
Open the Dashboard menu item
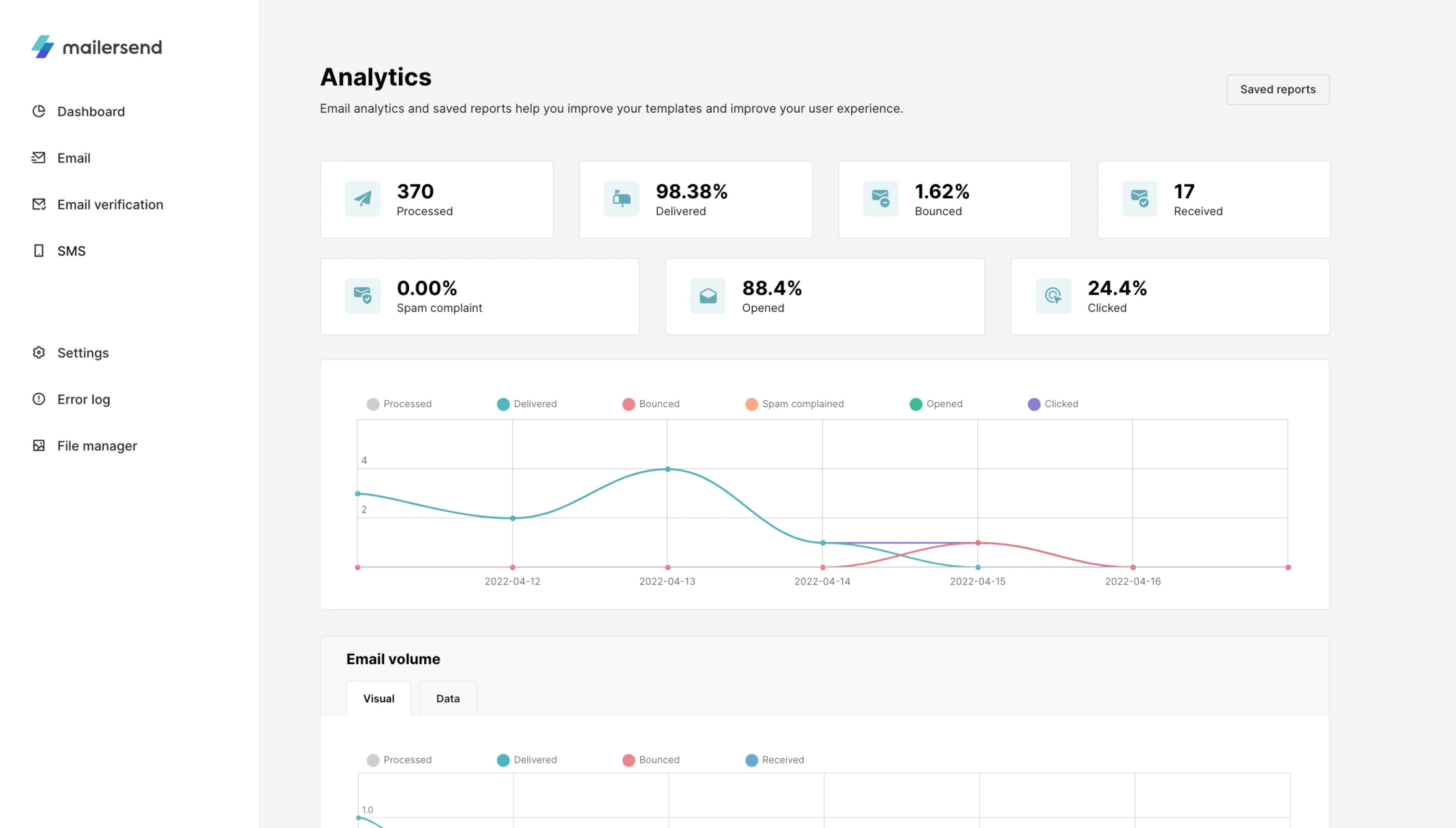78,112
